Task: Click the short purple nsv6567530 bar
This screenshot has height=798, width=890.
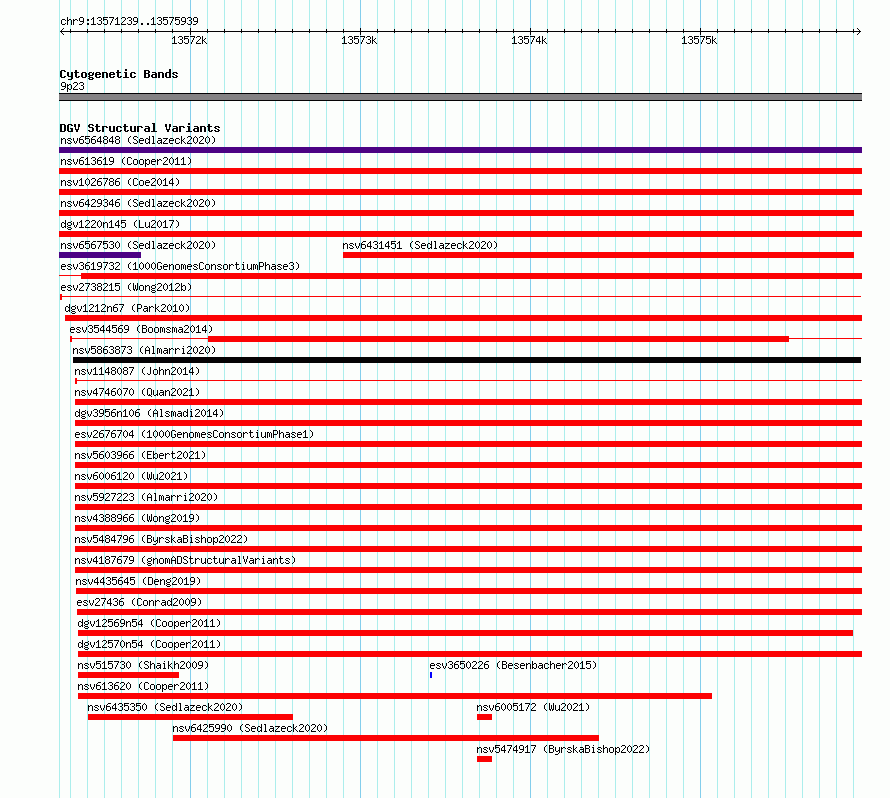Action: (x=100, y=255)
